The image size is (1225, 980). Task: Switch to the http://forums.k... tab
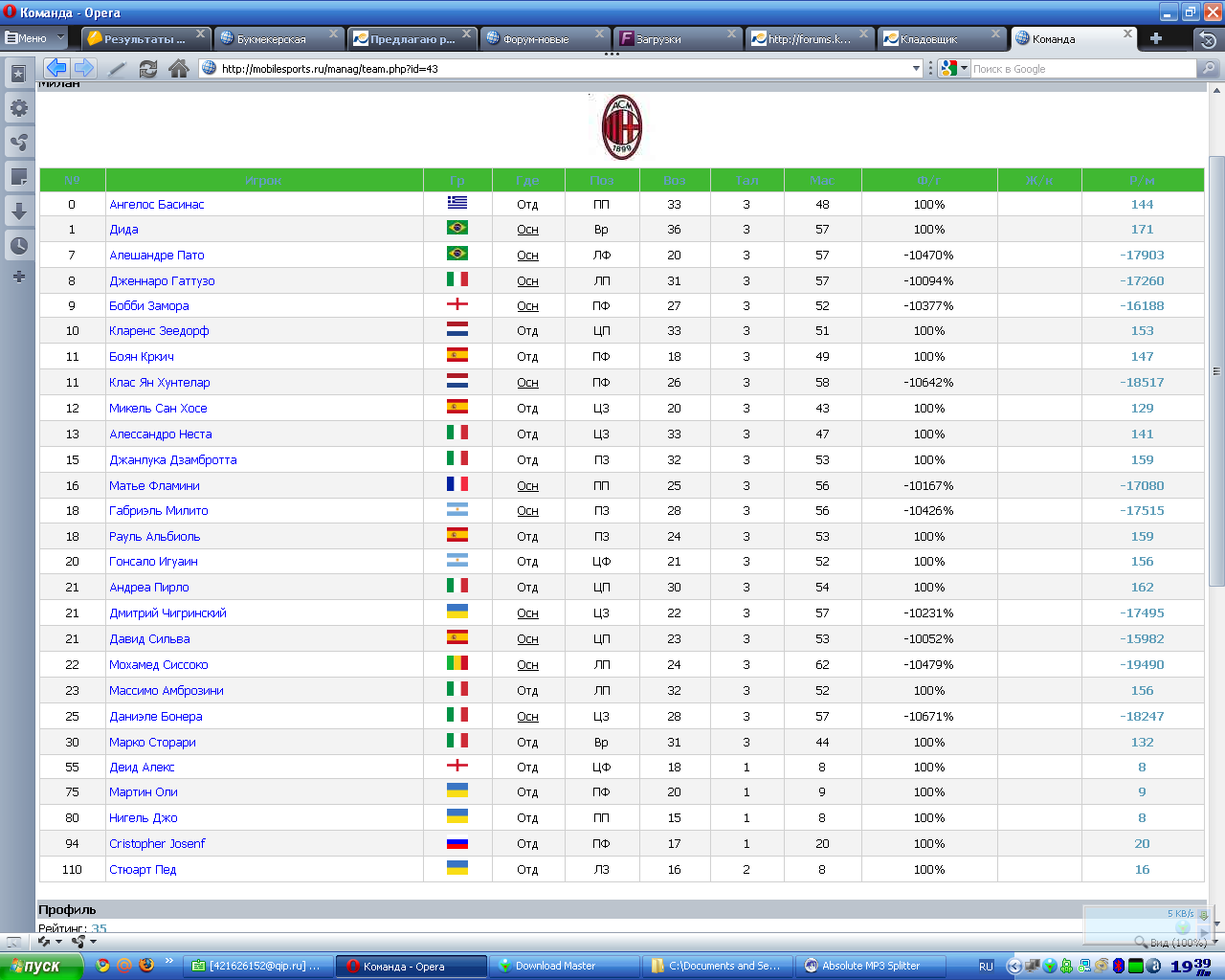pos(810,39)
